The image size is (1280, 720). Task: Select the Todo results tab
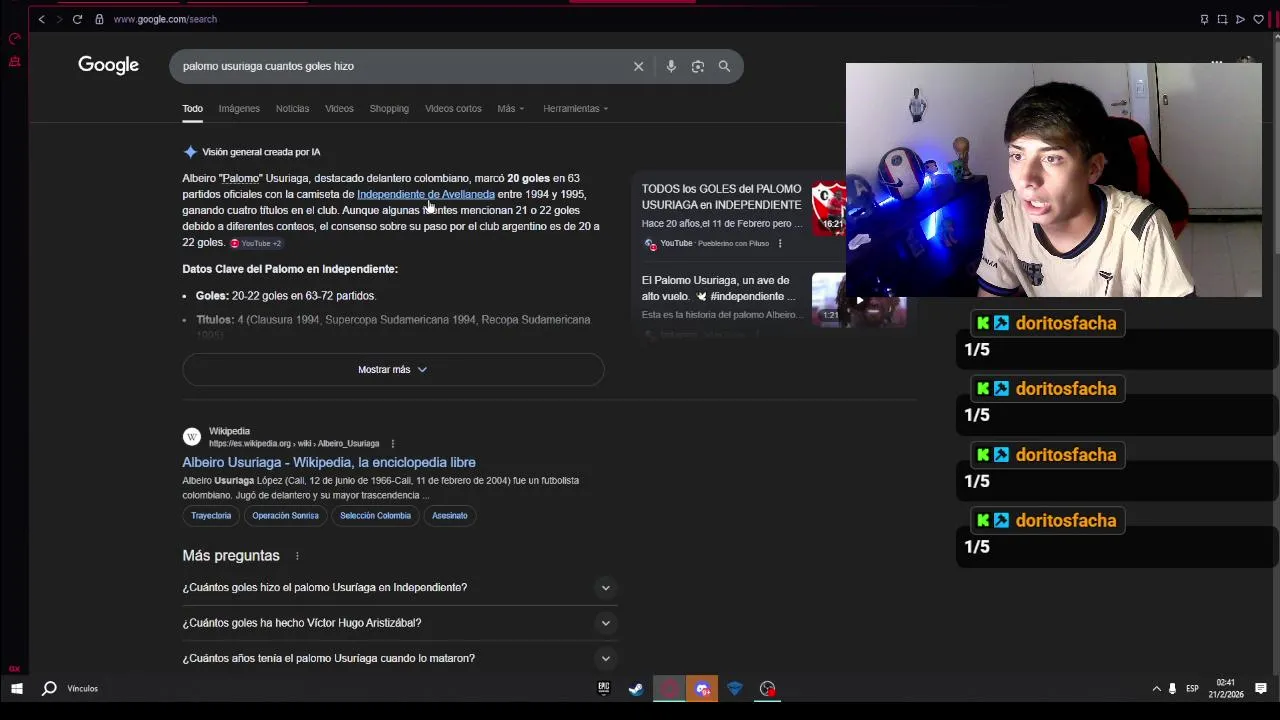(x=192, y=108)
